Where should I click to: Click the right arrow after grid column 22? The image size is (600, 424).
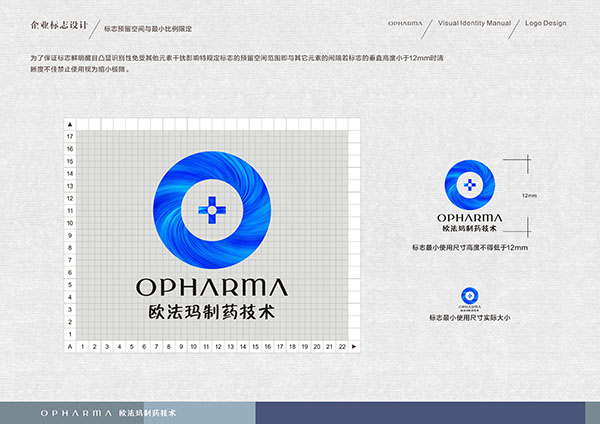click(354, 347)
